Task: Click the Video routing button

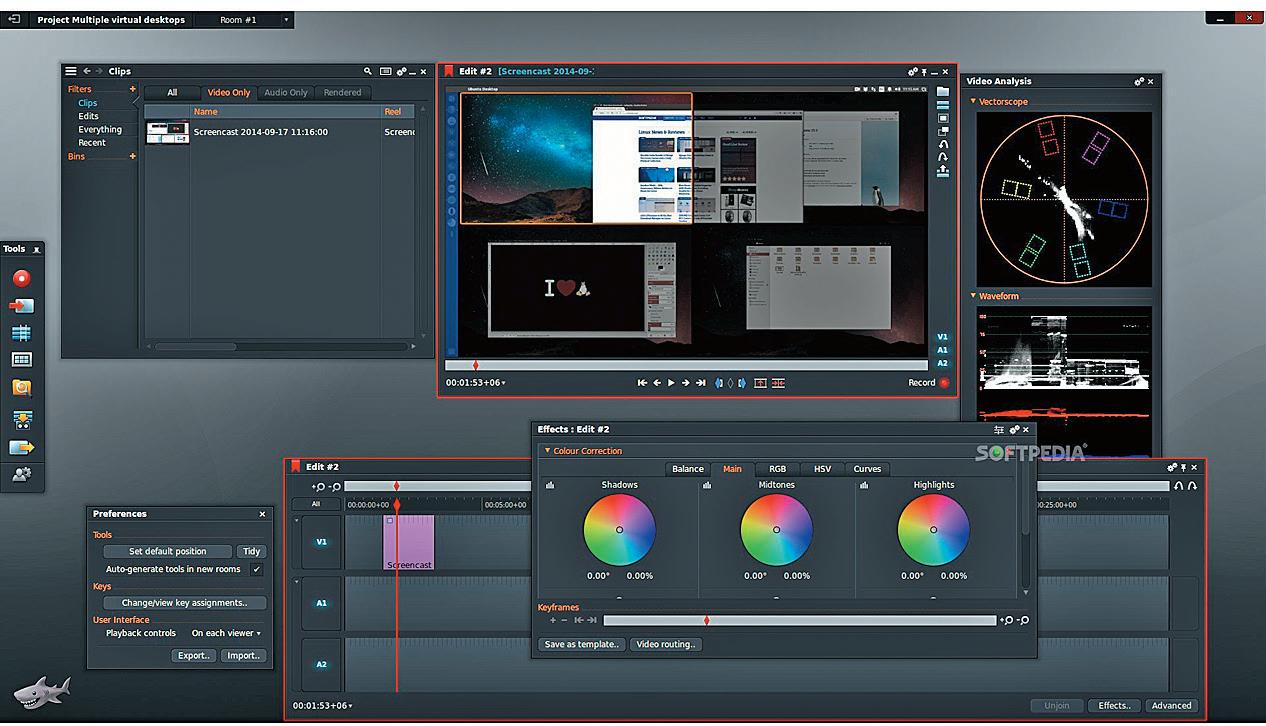Action: [666, 645]
